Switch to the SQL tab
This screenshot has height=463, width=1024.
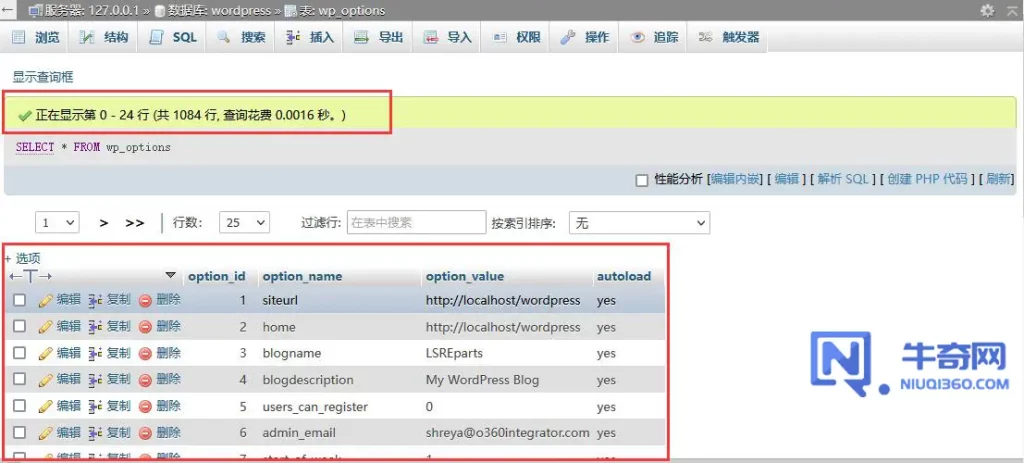(x=172, y=37)
